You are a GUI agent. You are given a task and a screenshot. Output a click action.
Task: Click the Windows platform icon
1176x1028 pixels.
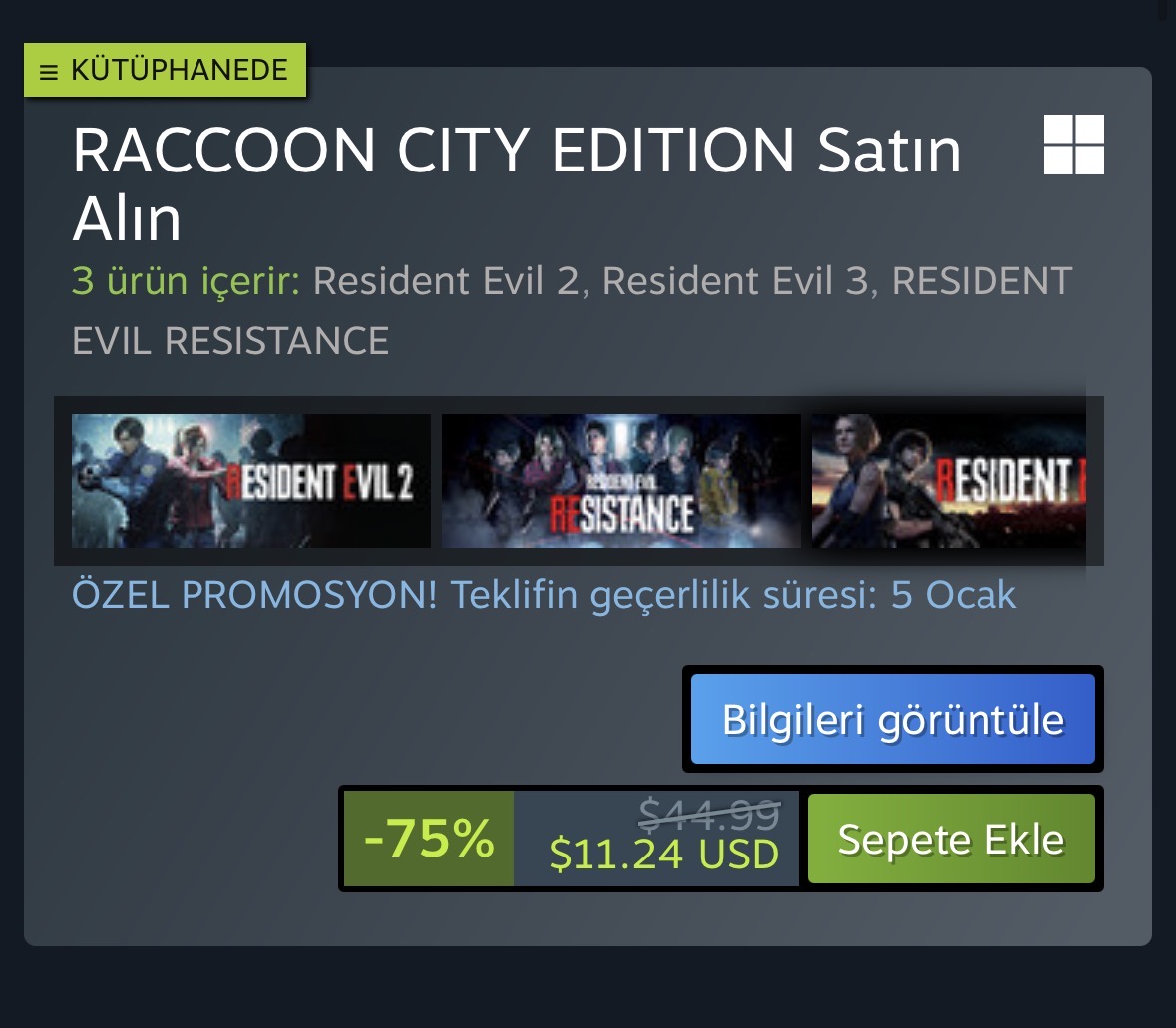click(x=1074, y=144)
